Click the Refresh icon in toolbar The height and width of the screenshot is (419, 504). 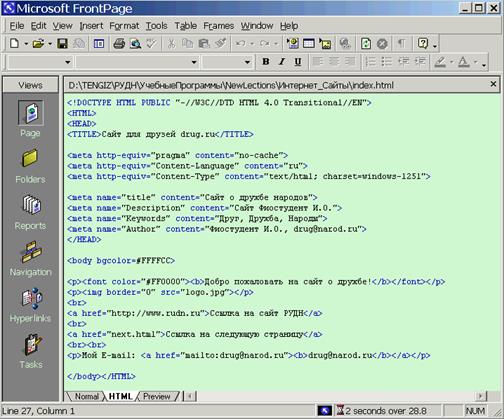(366, 44)
